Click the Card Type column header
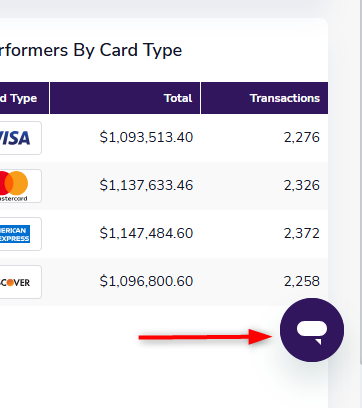This screenshot has height=408, width=362. [x=18, y=98]
